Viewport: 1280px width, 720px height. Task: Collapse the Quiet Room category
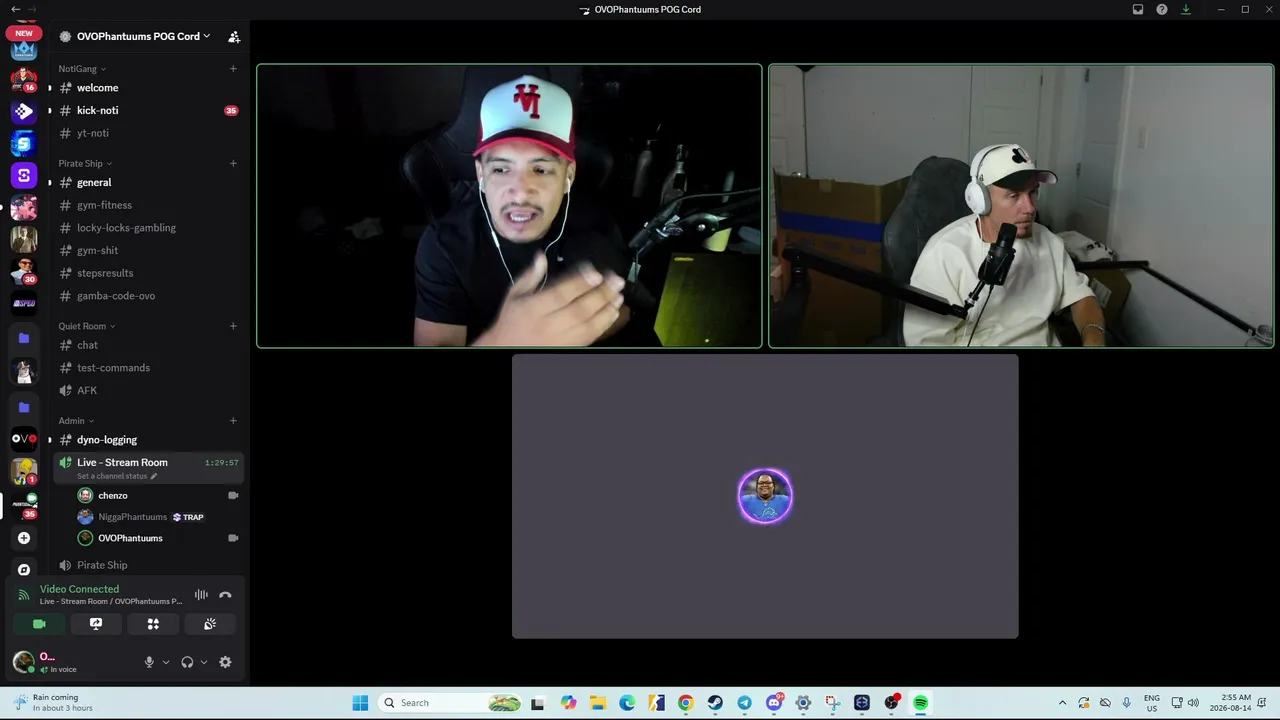pos(87,326)
